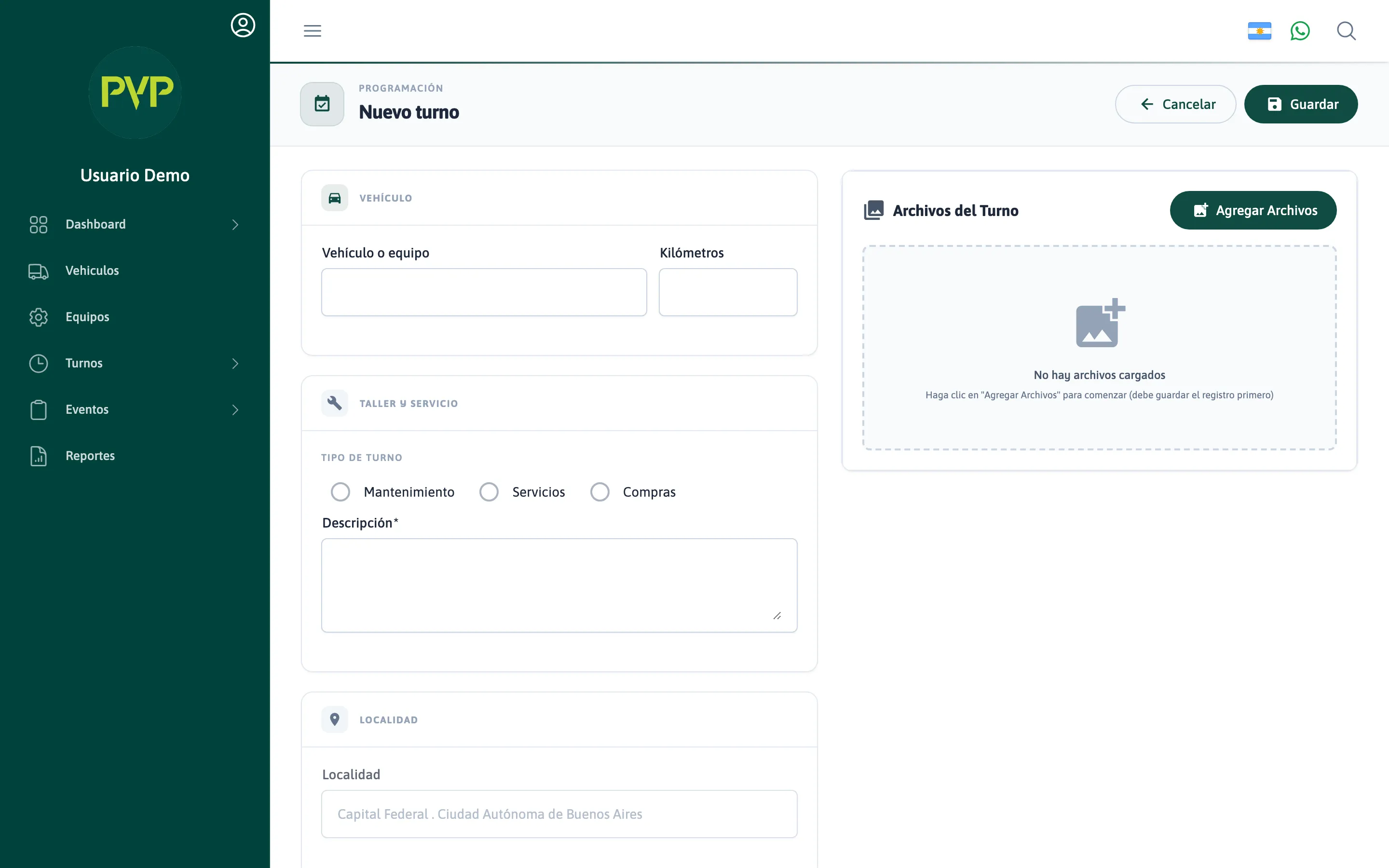Expand the Eventos submenu chevron
Viewport: 1389px width, 868px height.
click(235, 410)
